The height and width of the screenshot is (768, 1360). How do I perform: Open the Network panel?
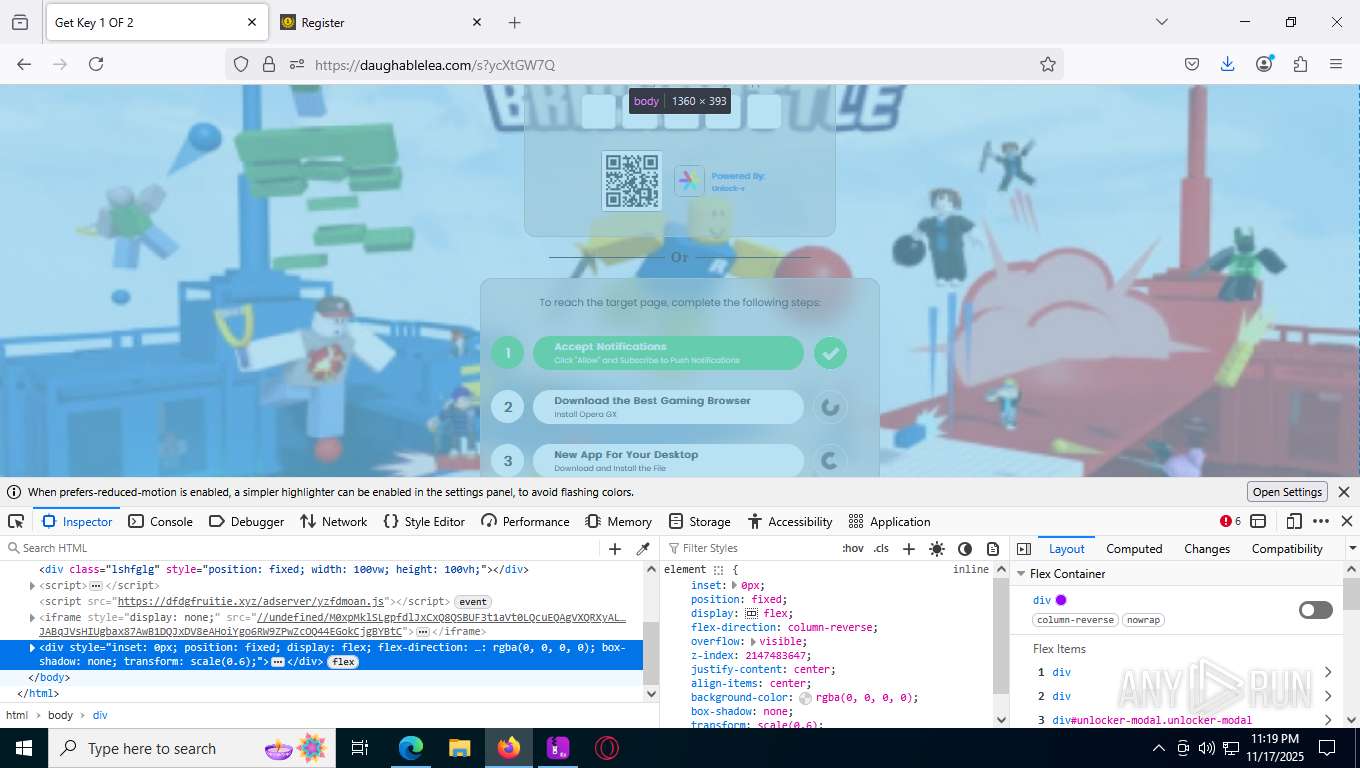pos(334,521)
